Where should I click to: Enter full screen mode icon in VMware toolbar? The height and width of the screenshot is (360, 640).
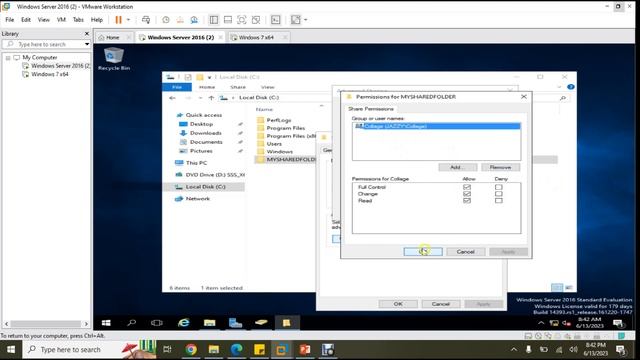242,20
